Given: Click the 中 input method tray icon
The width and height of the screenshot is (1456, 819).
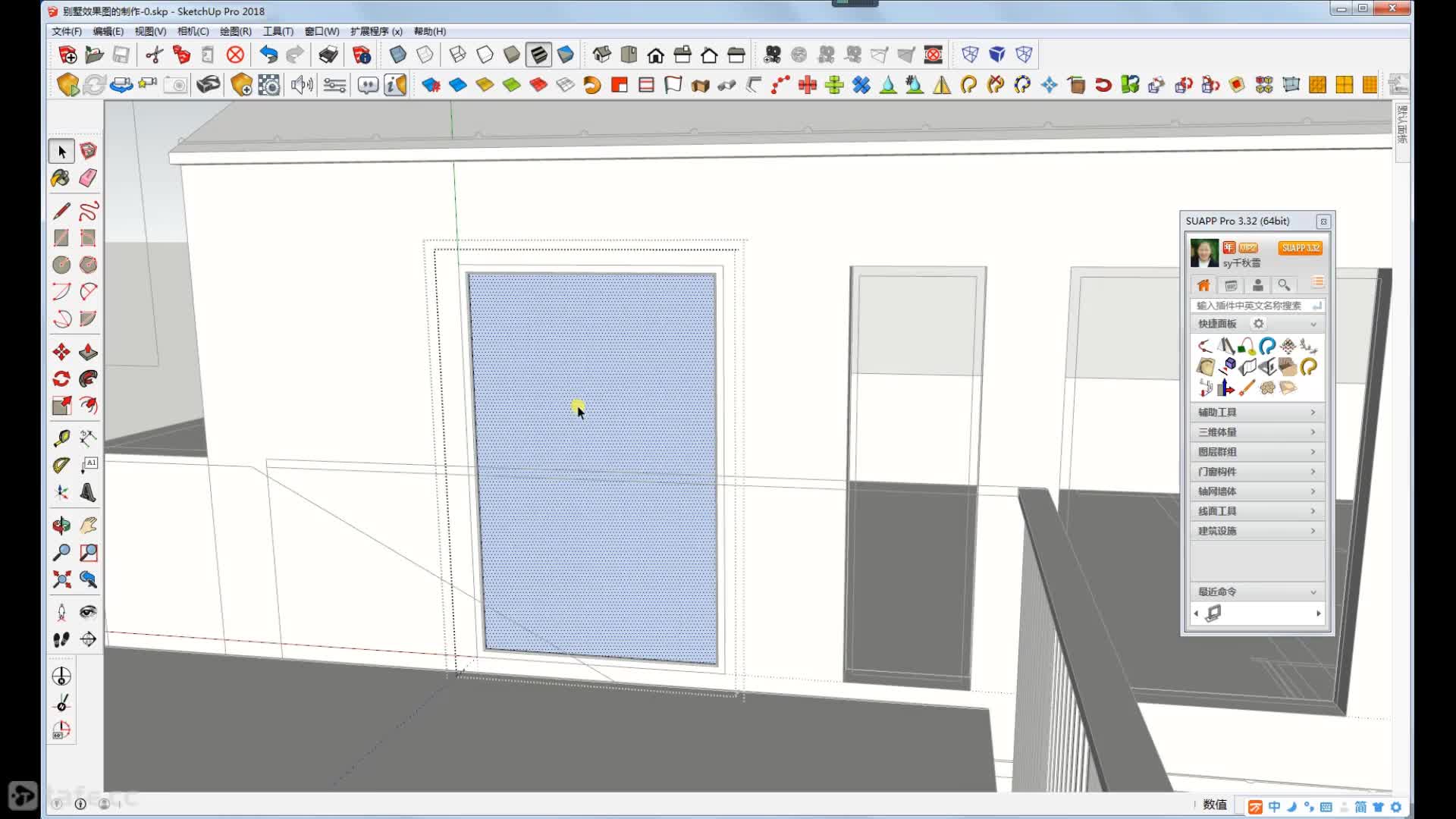Looking at the screenshot, I should point(1274,807).
